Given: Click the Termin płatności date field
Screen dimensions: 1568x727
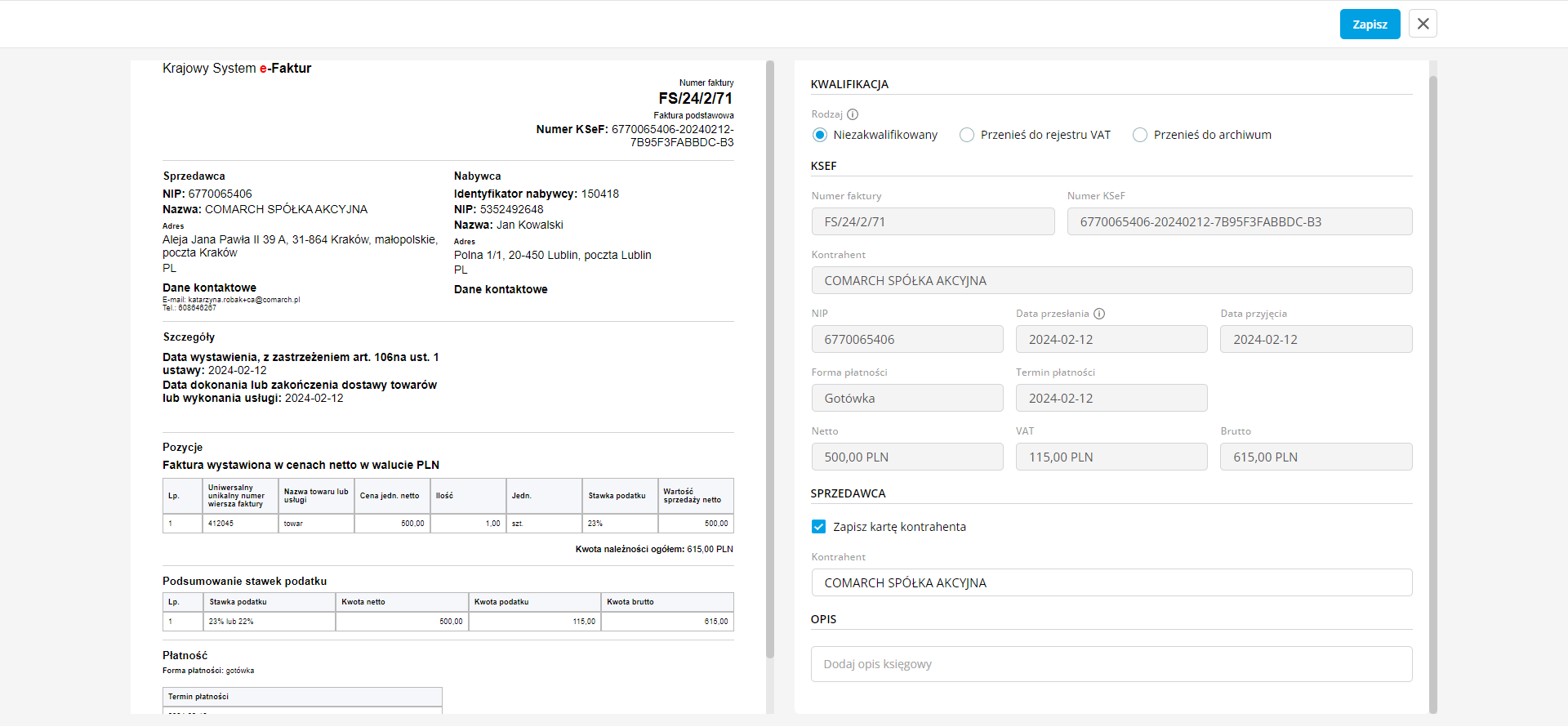Looking at the screenshot, I should tap(1111, 398).
